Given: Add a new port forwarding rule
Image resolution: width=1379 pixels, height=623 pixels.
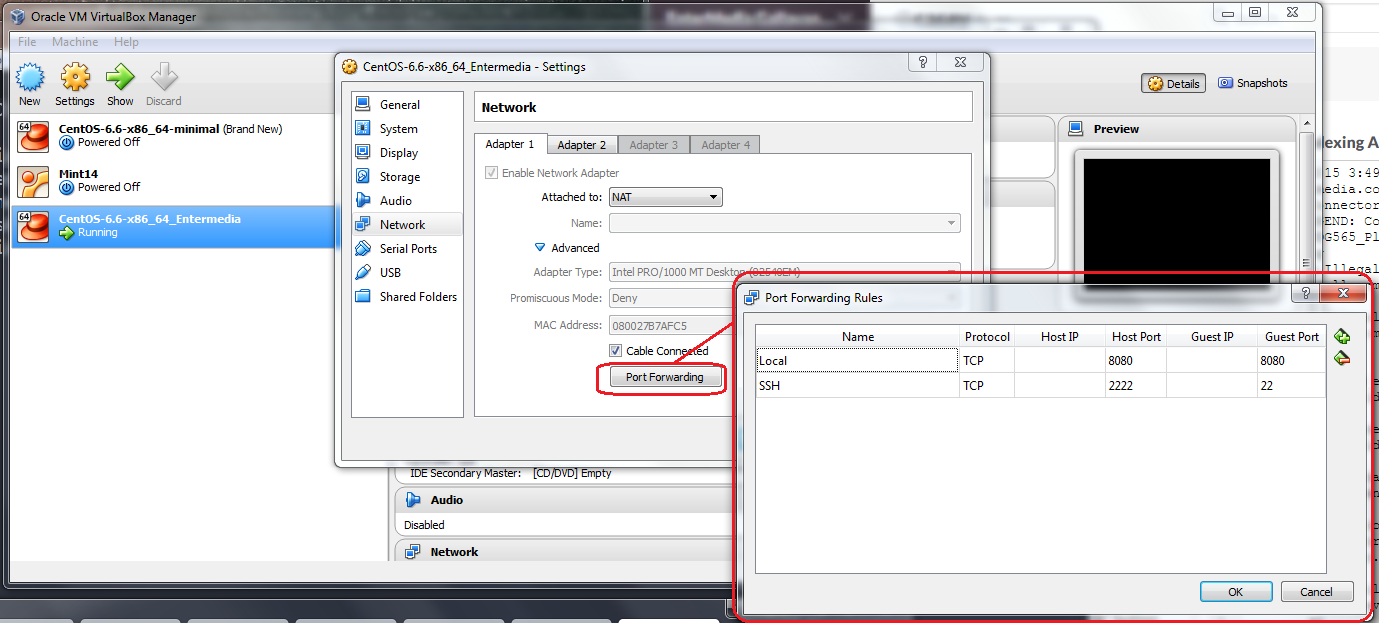Looking at the screenshot, I should pyautogui.click(x=1342, y=337).
